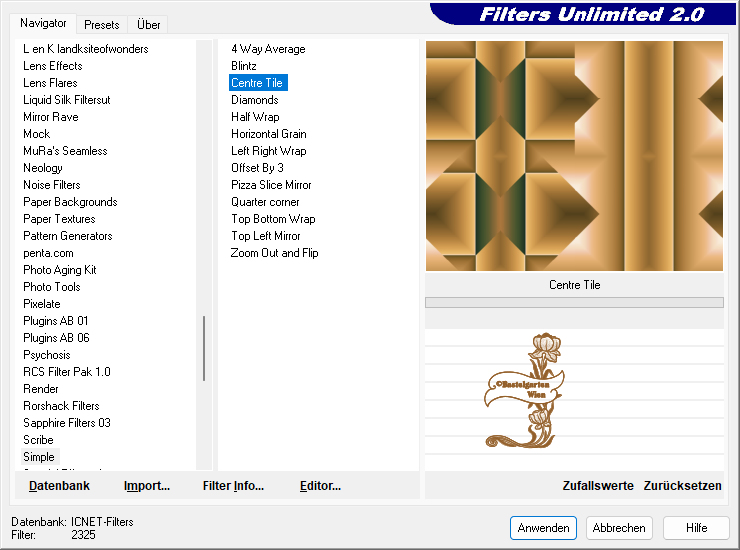Choose Left Right Wrap filter
740x550 pixels.
click(x=269, y=151)
